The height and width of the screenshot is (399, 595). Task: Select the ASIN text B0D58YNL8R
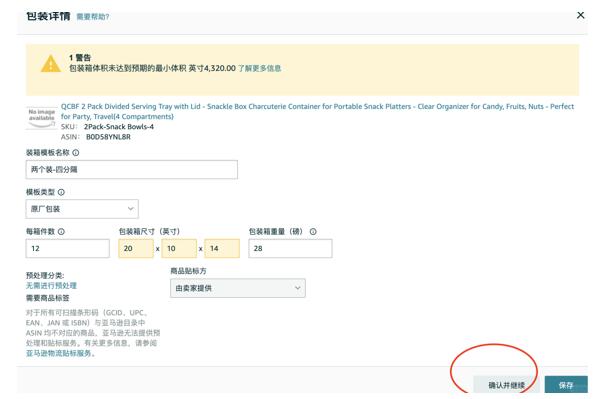point(108,137)
